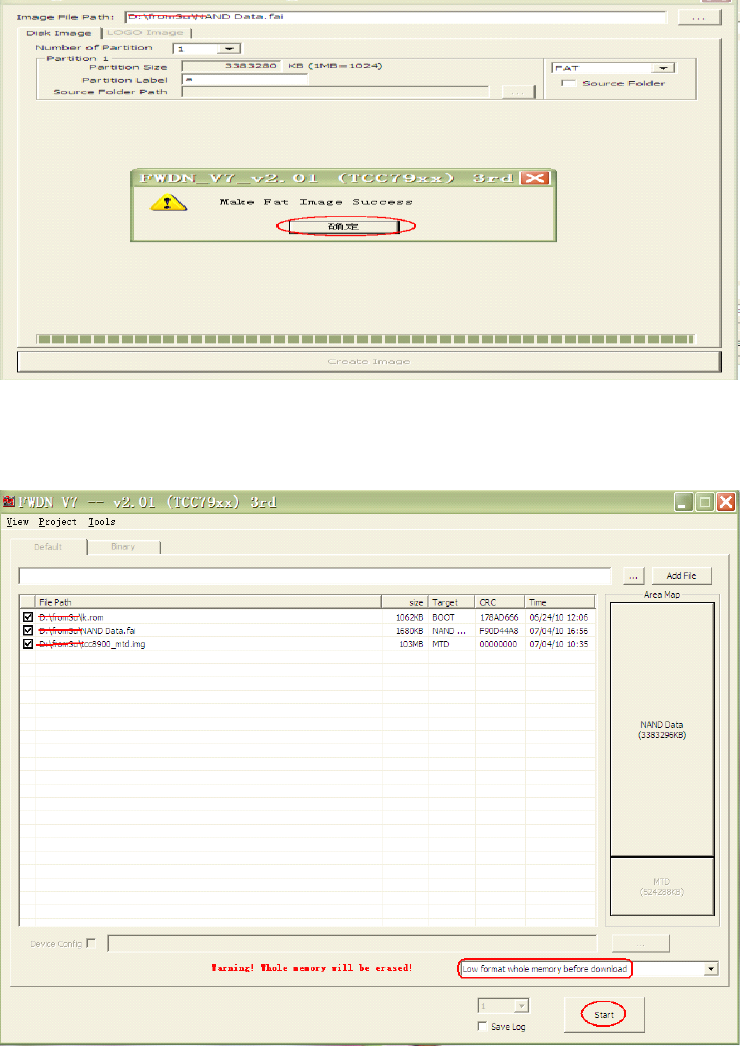Select the tcc8900_mtd.img file path entry
This screenshot has width=740, height=1046.
[x=91, y=644]
